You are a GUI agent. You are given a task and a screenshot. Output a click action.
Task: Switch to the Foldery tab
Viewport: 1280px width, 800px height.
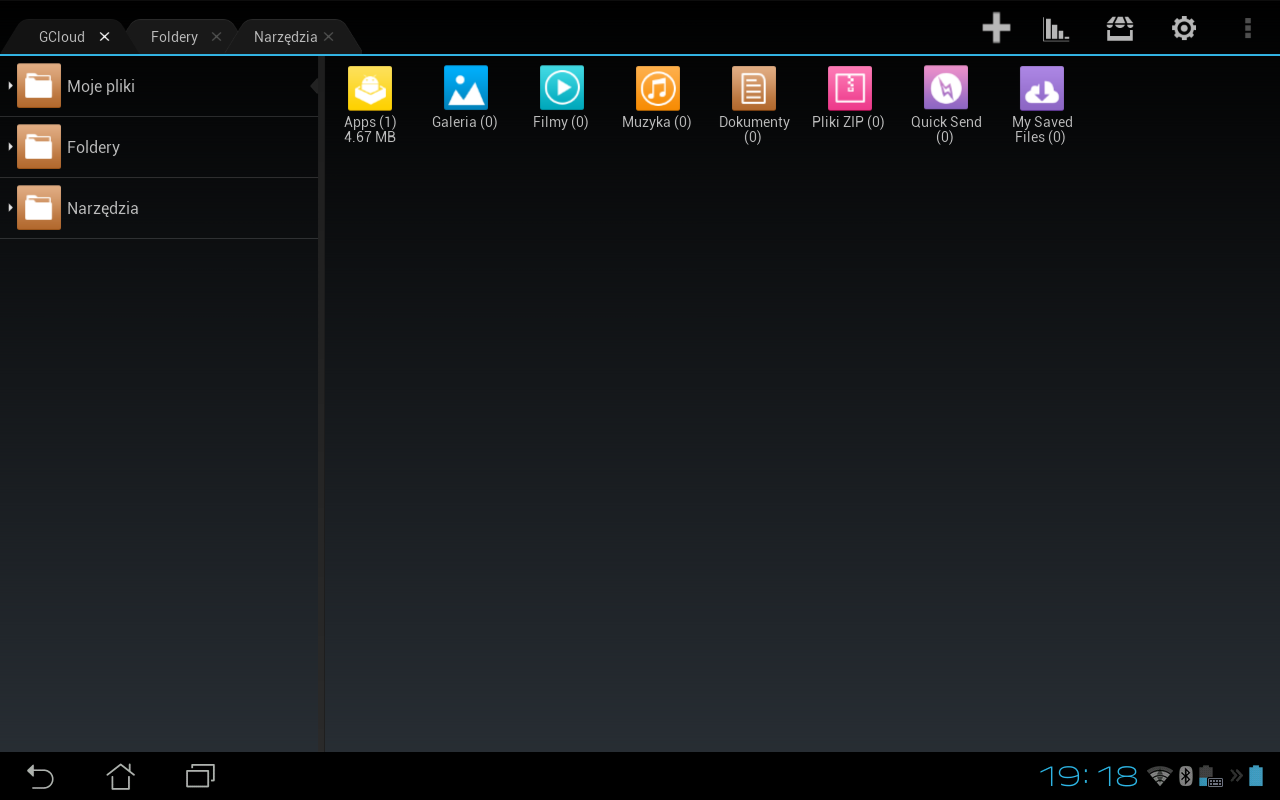click(174, 36)
